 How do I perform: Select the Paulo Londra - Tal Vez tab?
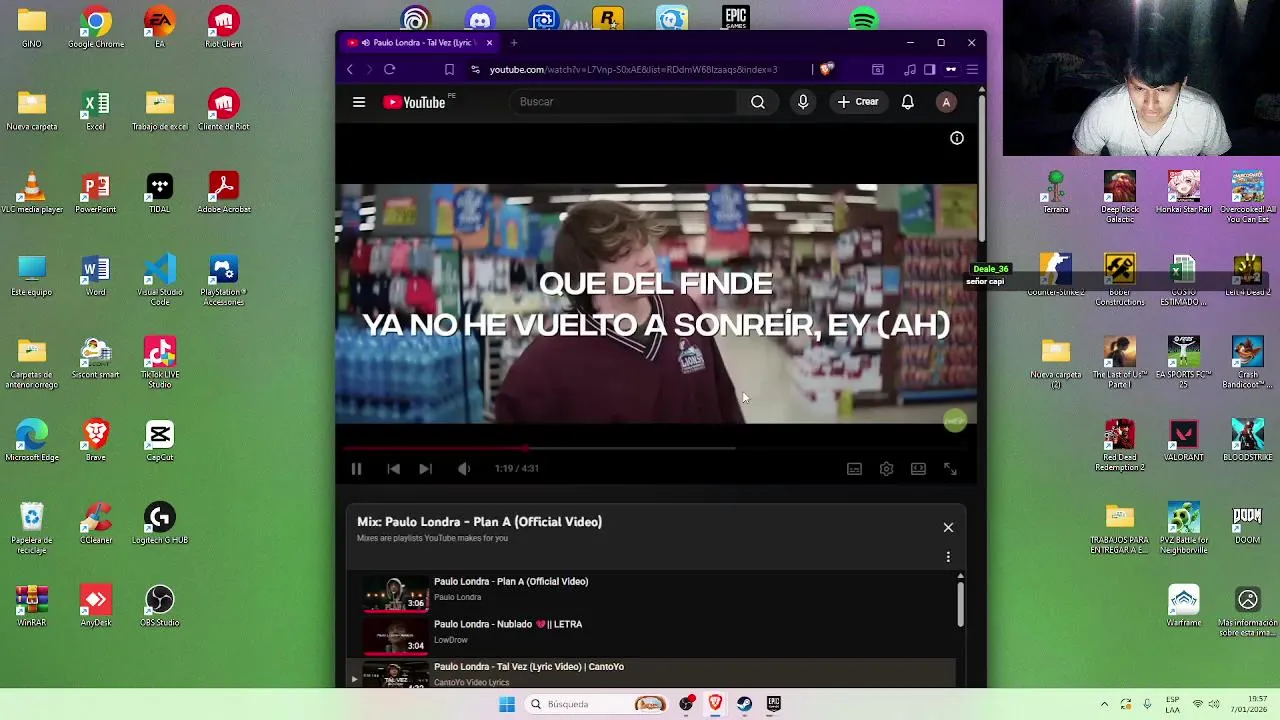(x=417, y=43)
